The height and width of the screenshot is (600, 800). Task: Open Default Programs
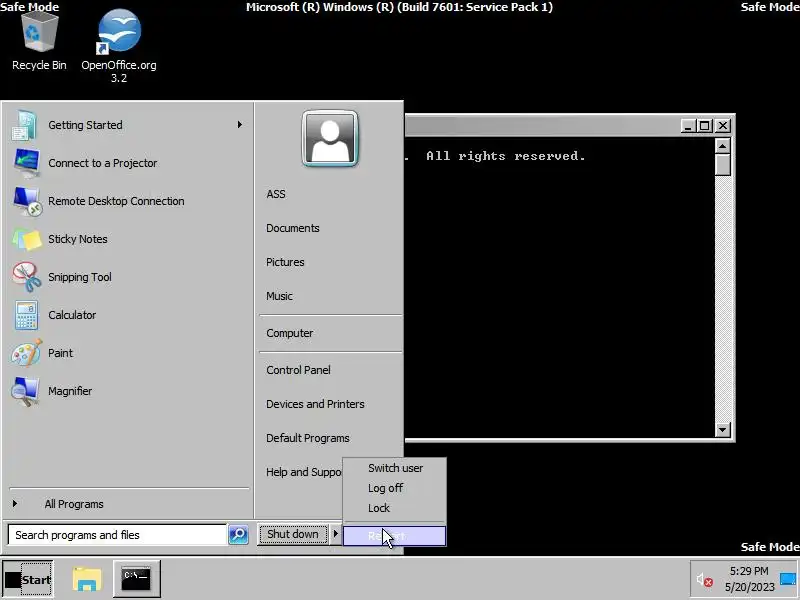pos(308,438)
